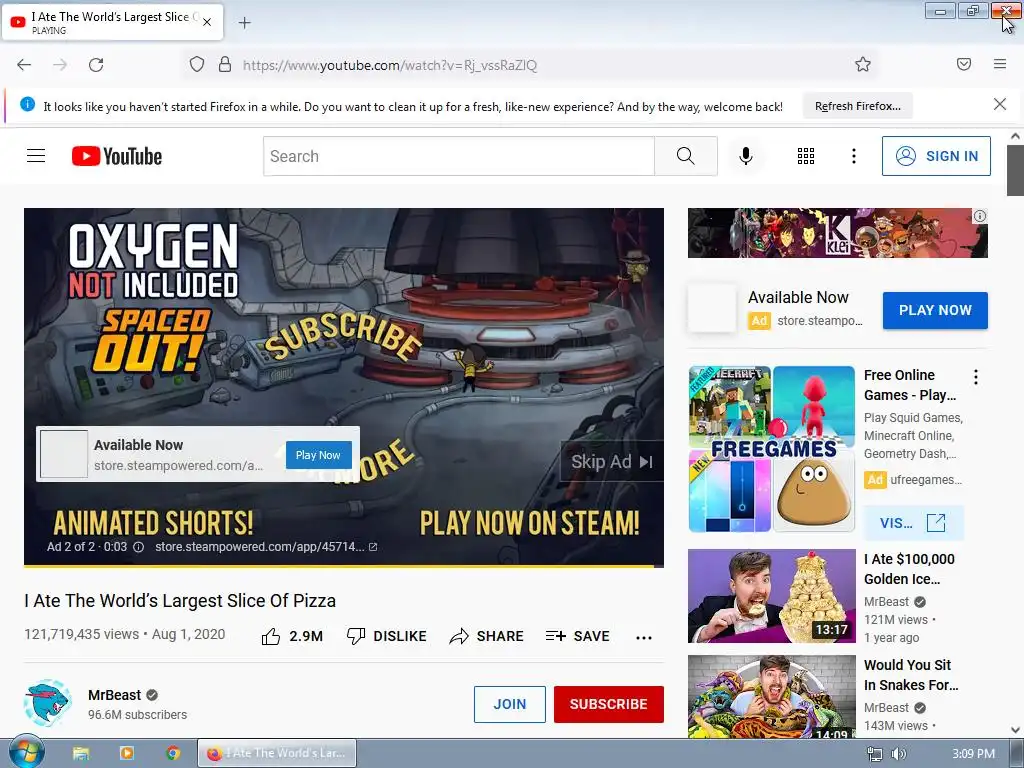This screenshot has width=1024, height=768.
Task: Click the snakes video thumbnail
Action: pos(771,697)
